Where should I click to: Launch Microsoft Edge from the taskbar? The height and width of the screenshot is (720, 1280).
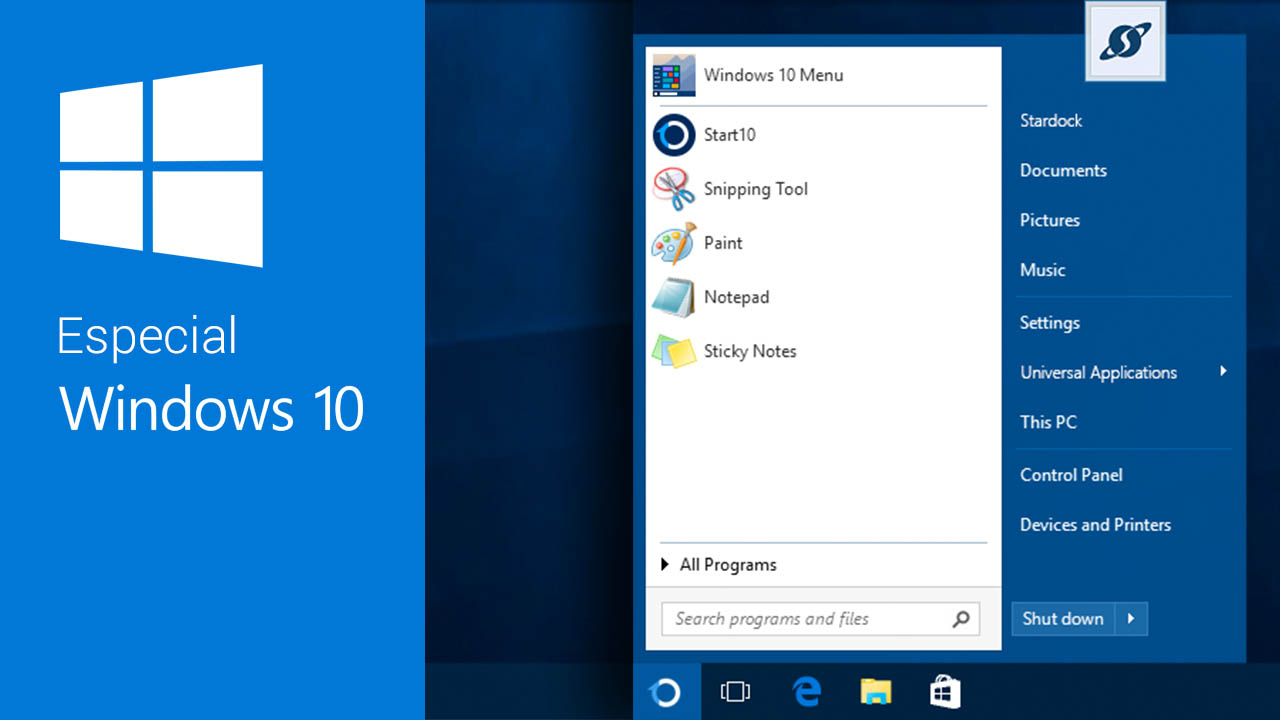tap(806, 691)
